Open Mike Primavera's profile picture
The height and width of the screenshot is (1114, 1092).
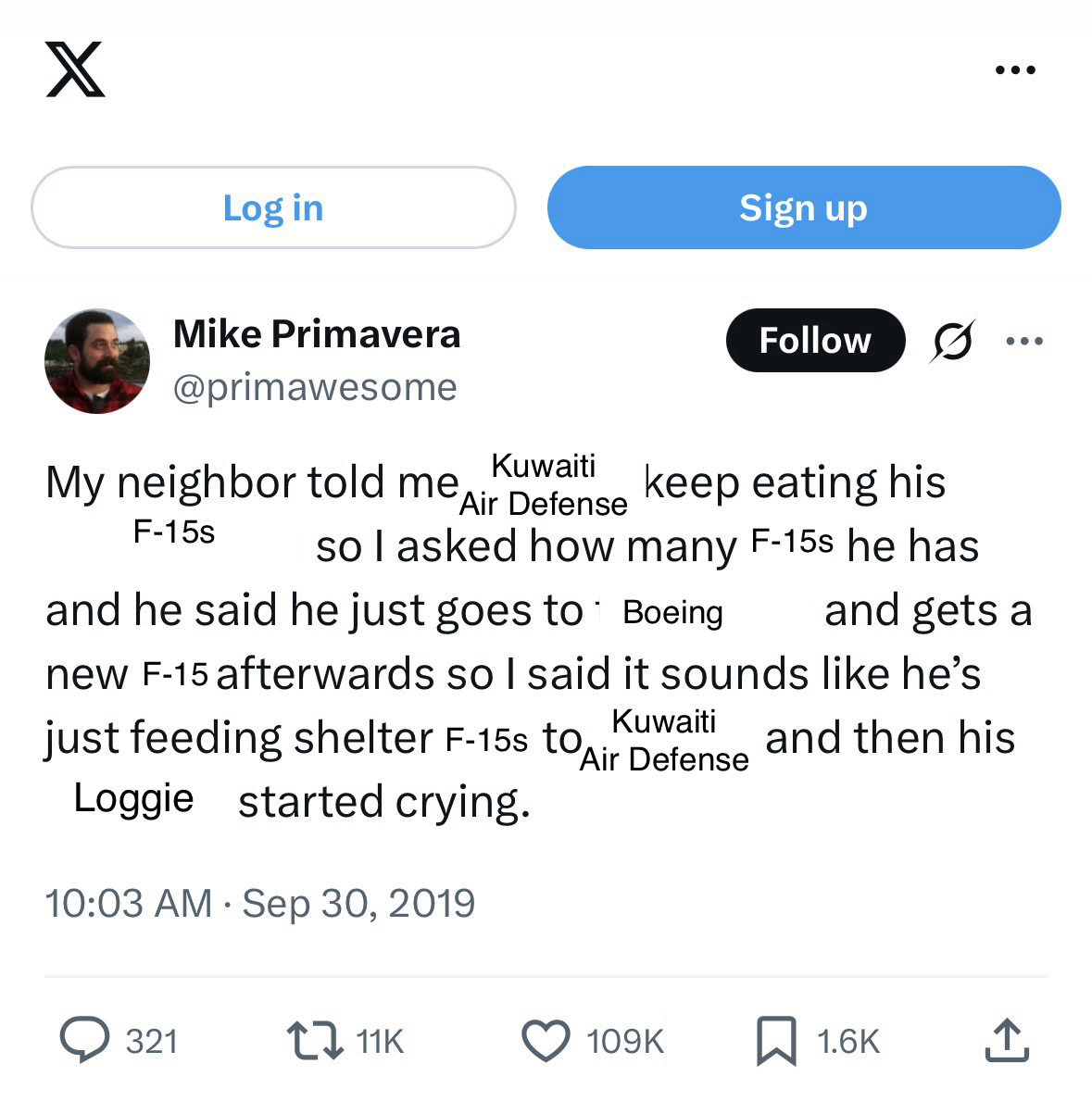click(x=97, y=361)
